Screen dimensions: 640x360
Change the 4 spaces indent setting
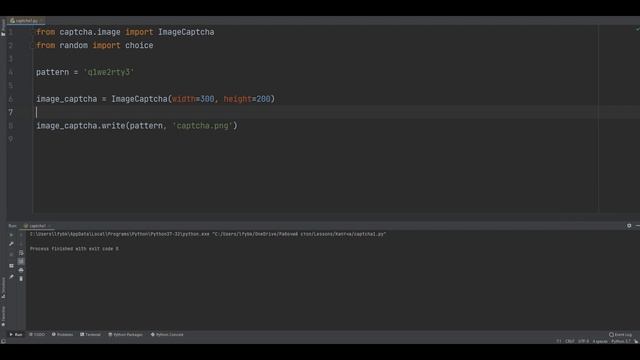click(600, 341)
